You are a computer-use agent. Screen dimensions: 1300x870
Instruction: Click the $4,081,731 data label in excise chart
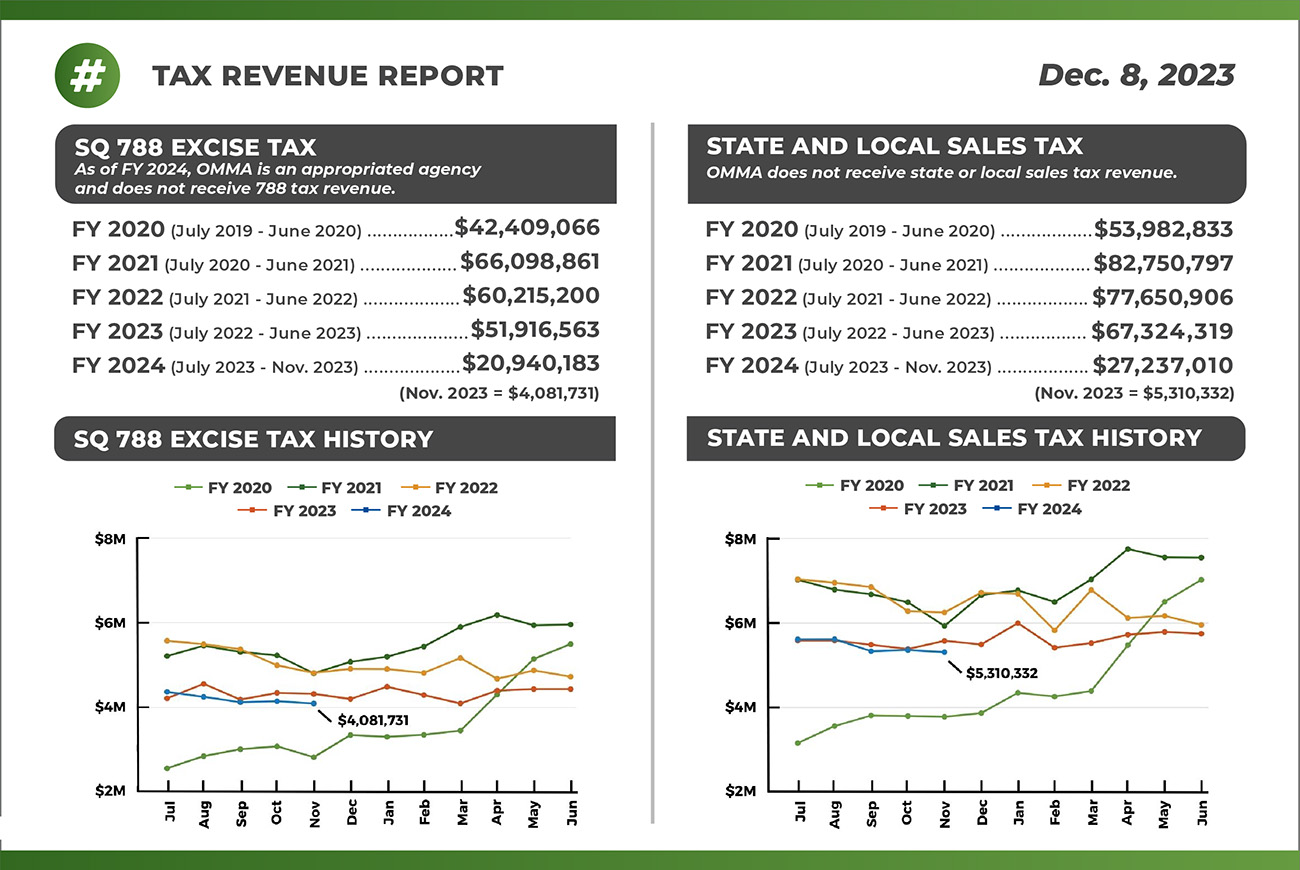pyautogui.click(x=373, y=720)
